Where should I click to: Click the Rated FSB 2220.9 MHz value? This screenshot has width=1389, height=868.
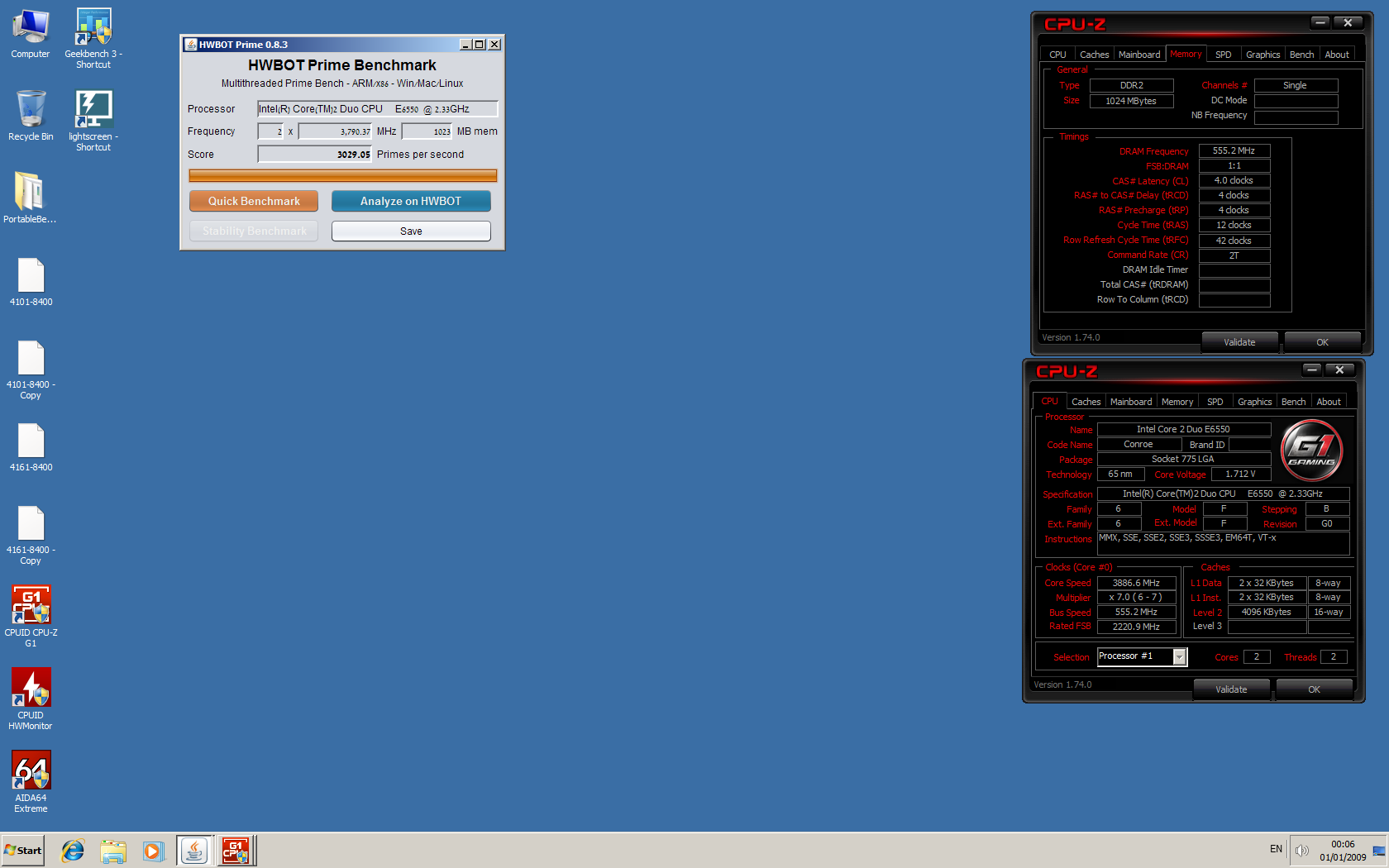[x=1136, y=627]
